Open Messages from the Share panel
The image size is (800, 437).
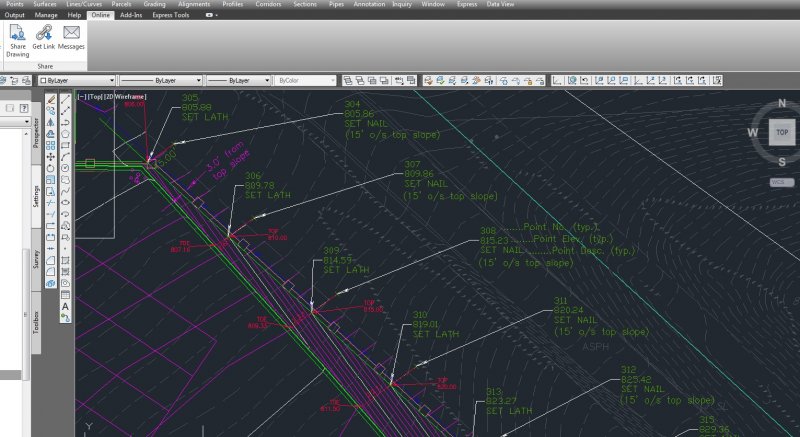click(x=71, y=34)
